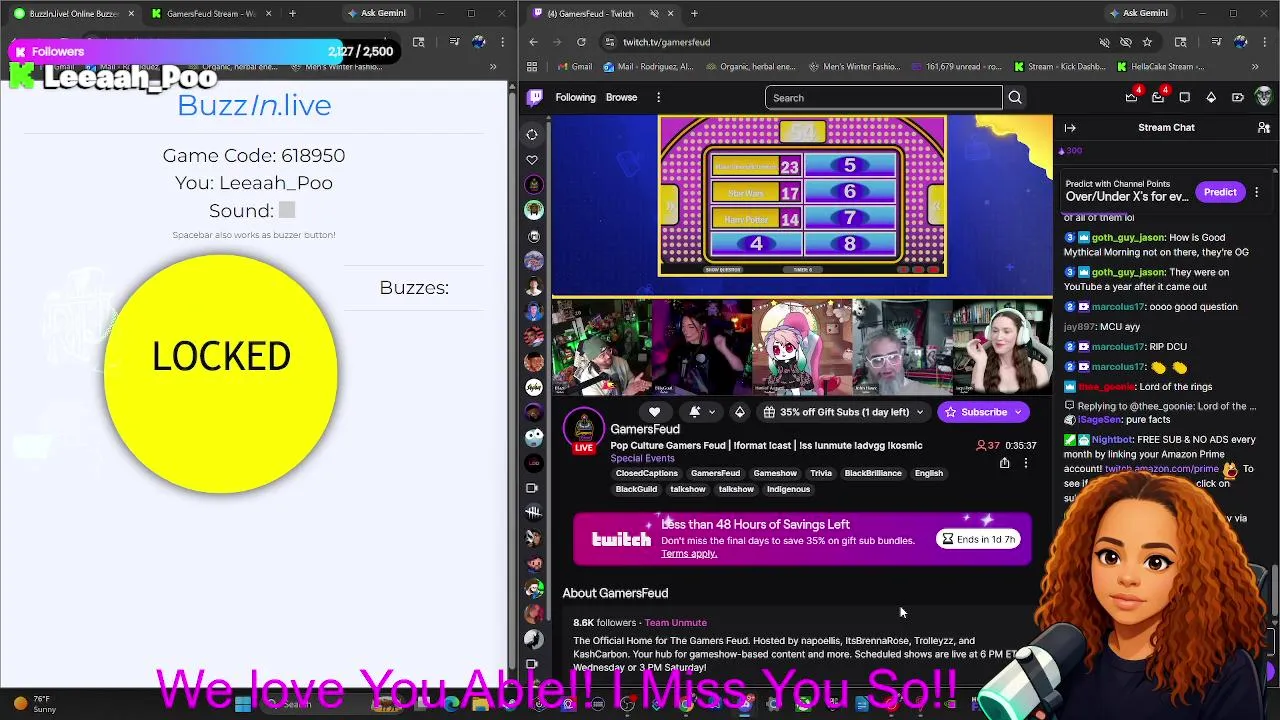Click the Subscribe button
The width and height of the screenshot is (1280, 720).
tap(977, 412)
